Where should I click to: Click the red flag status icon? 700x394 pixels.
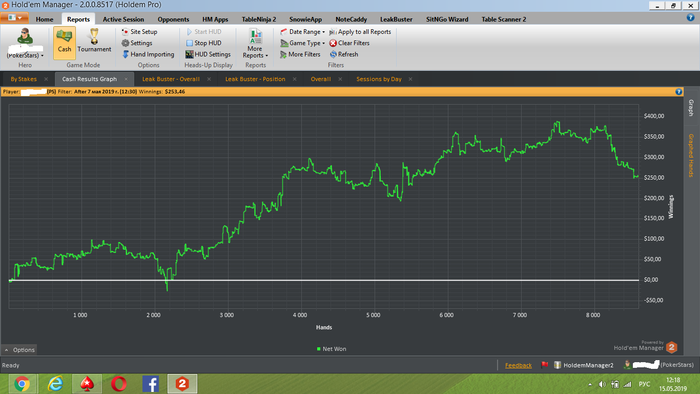[544, 365]
